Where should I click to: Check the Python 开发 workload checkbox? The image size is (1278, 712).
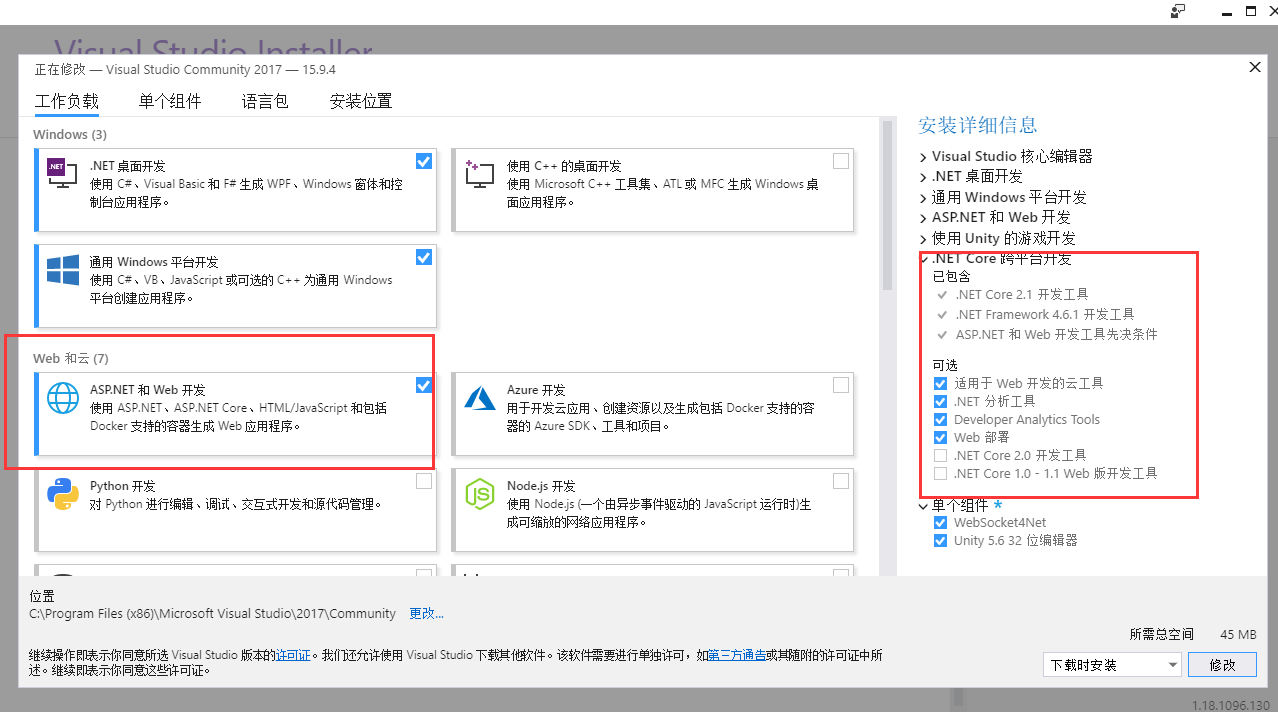coord(424,481)
